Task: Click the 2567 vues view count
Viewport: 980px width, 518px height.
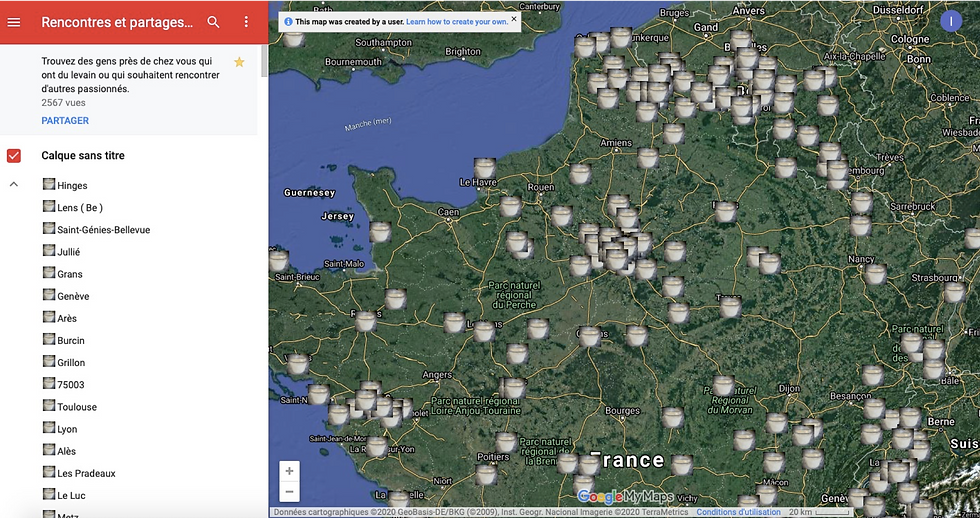Action: coord(63,102)
